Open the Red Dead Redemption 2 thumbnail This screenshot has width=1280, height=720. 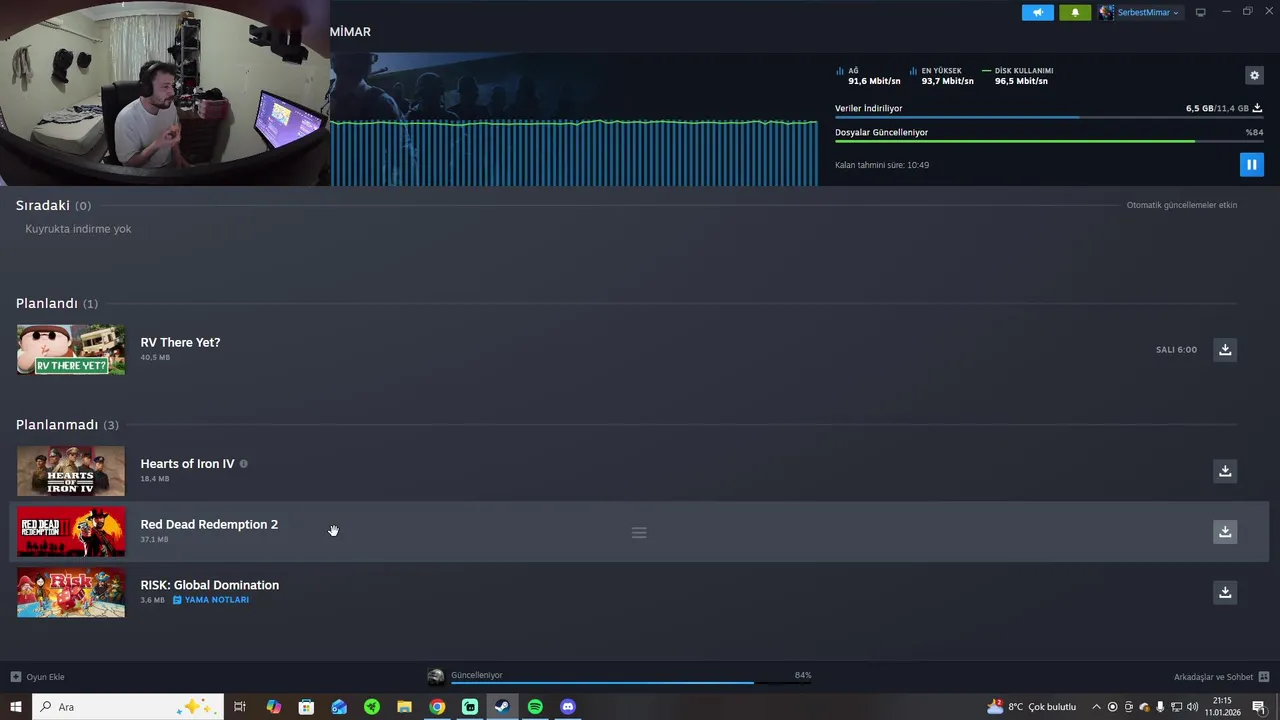[x=71, y=532]
